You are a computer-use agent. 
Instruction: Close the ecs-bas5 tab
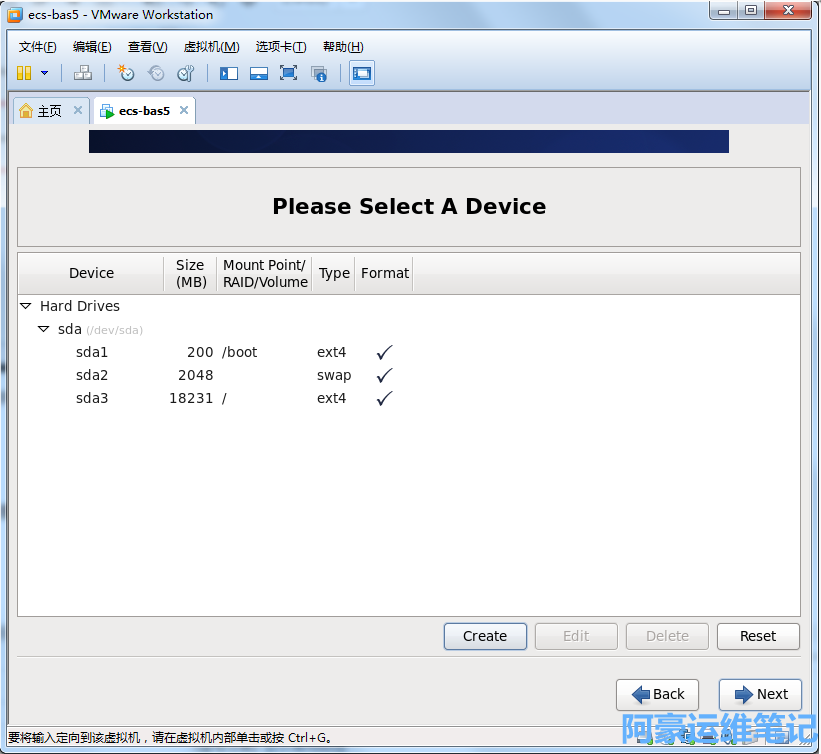184,111
